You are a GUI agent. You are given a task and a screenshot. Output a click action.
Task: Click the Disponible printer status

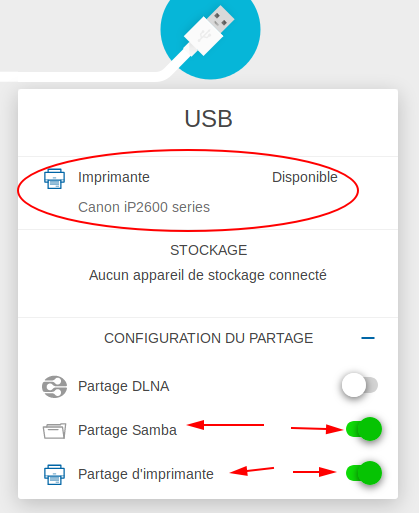pyautogui.click(x=305, y=177)
